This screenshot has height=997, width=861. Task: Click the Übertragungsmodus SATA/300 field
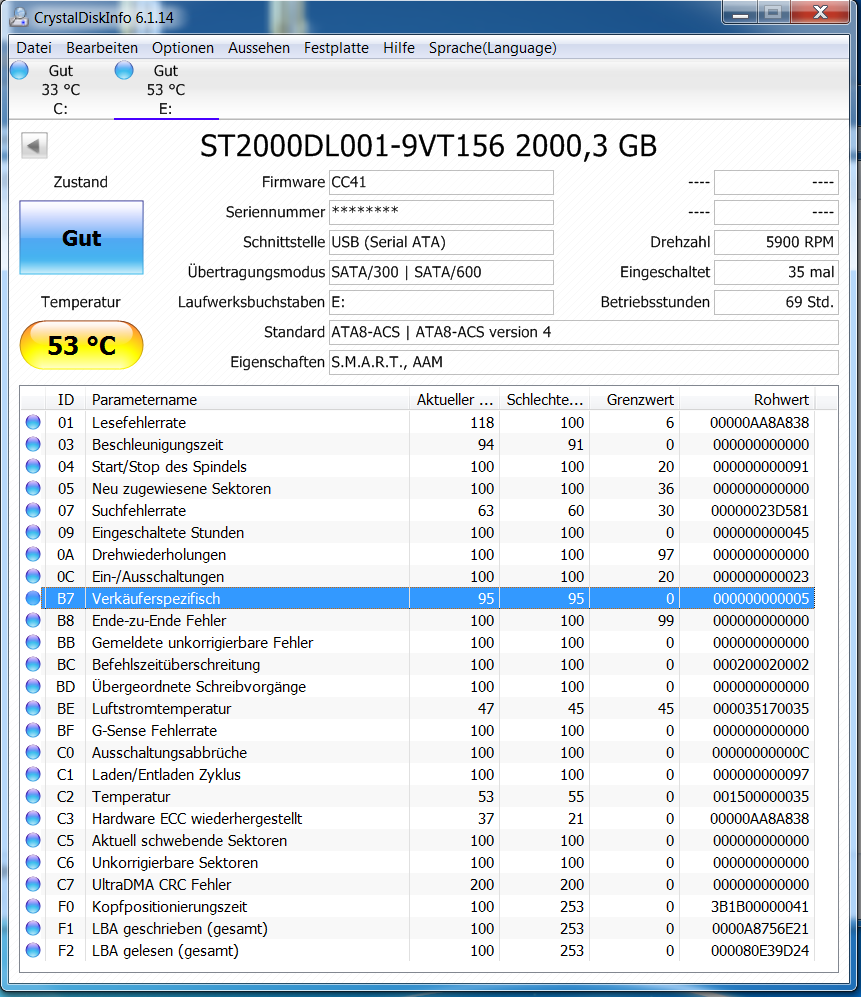[x=441, y=272]
